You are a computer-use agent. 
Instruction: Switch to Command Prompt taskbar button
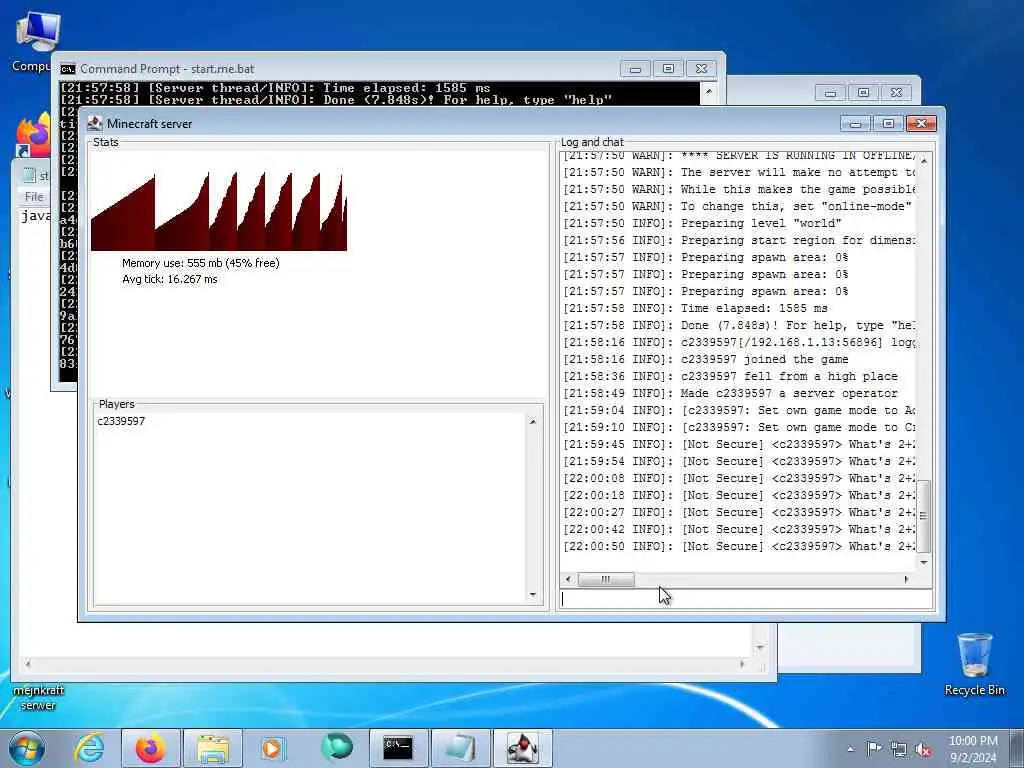click(x=398, y=748)
